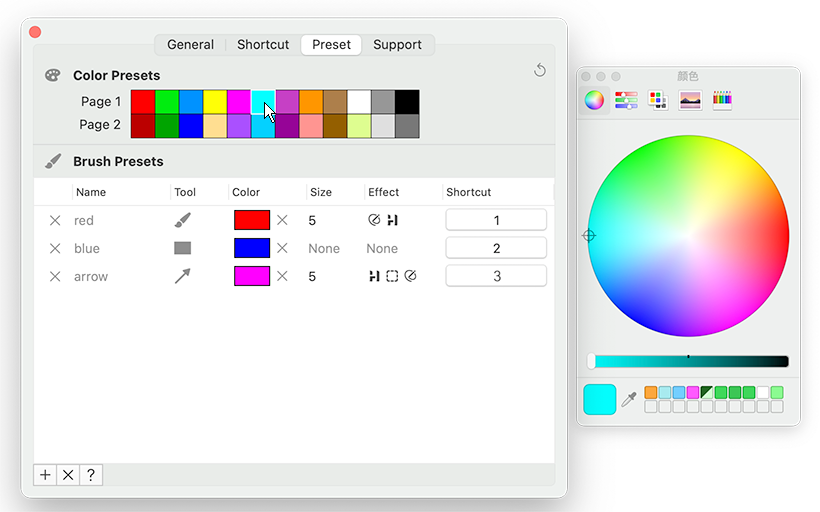Viewport: 820px width, 512px height.
Task: Activate the eyedropper in color picker
Action: (x=629, y=399)
